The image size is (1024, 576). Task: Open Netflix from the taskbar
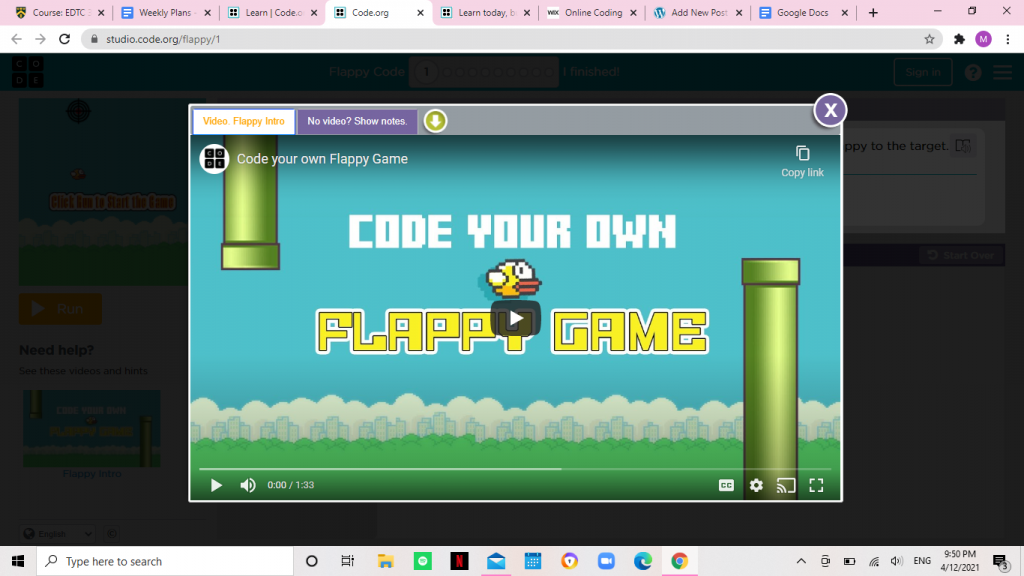click(x=459, y=561)
